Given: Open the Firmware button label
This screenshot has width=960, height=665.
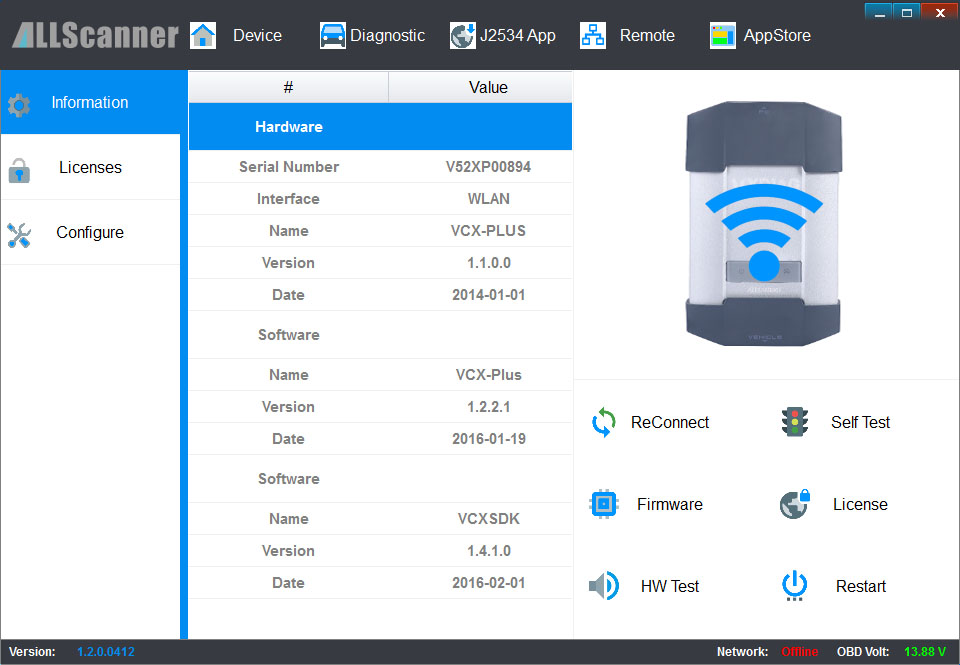Looking at the screenshot, I should (x=670, y=504).
